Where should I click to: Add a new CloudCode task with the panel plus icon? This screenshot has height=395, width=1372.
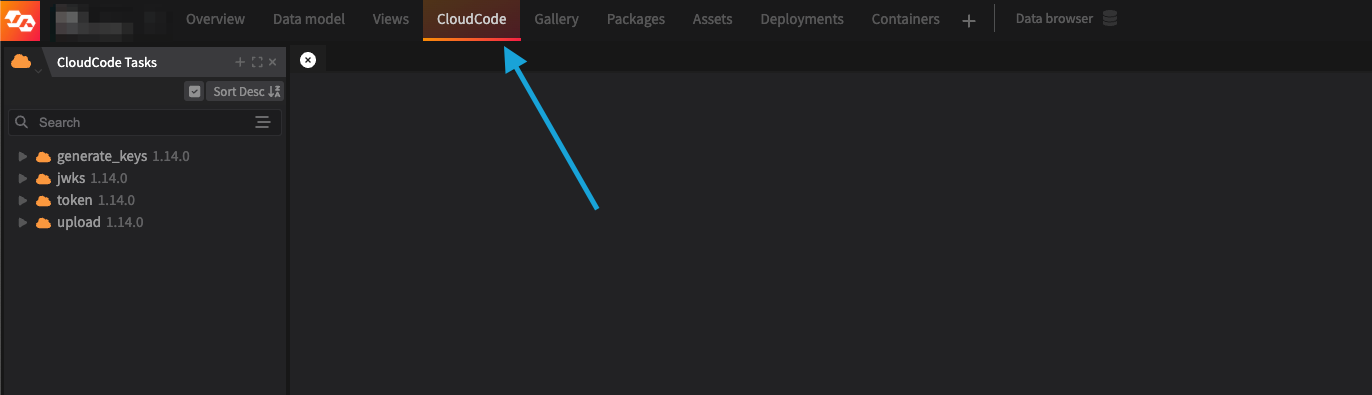240,62
